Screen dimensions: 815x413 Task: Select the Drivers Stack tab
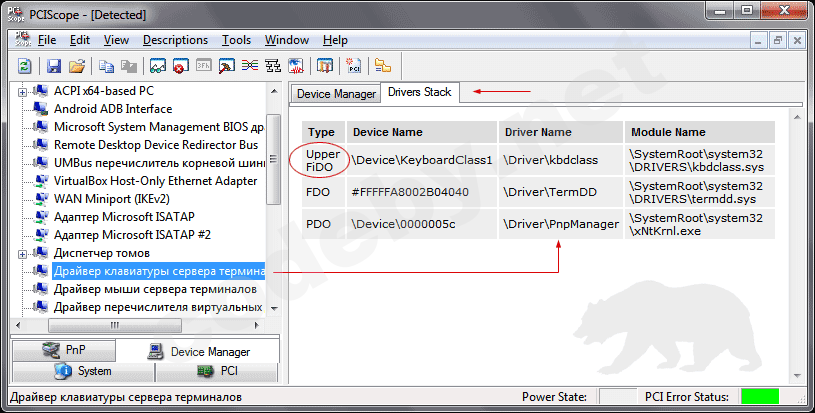(419, 93)
